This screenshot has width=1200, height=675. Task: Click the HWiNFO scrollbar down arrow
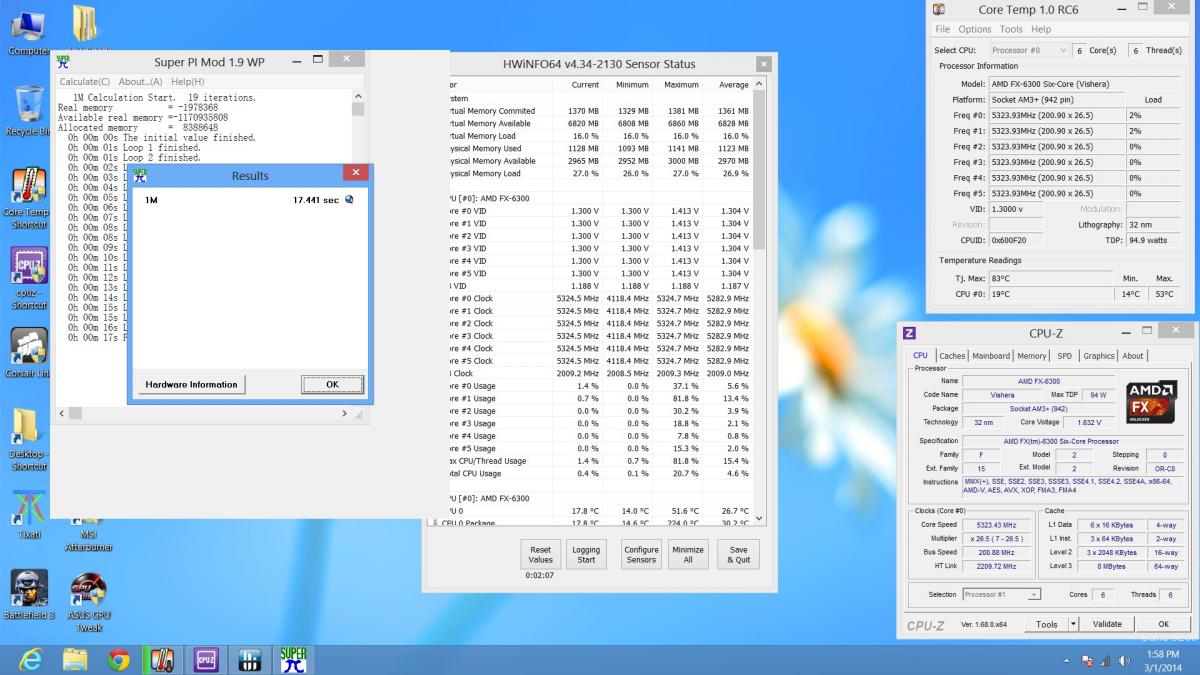click(x=759, y=518)
